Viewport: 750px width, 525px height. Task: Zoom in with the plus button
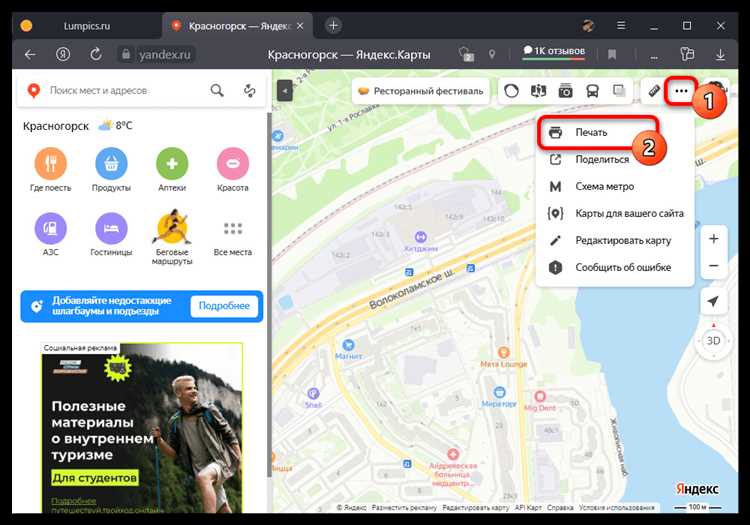pos(713,240)
